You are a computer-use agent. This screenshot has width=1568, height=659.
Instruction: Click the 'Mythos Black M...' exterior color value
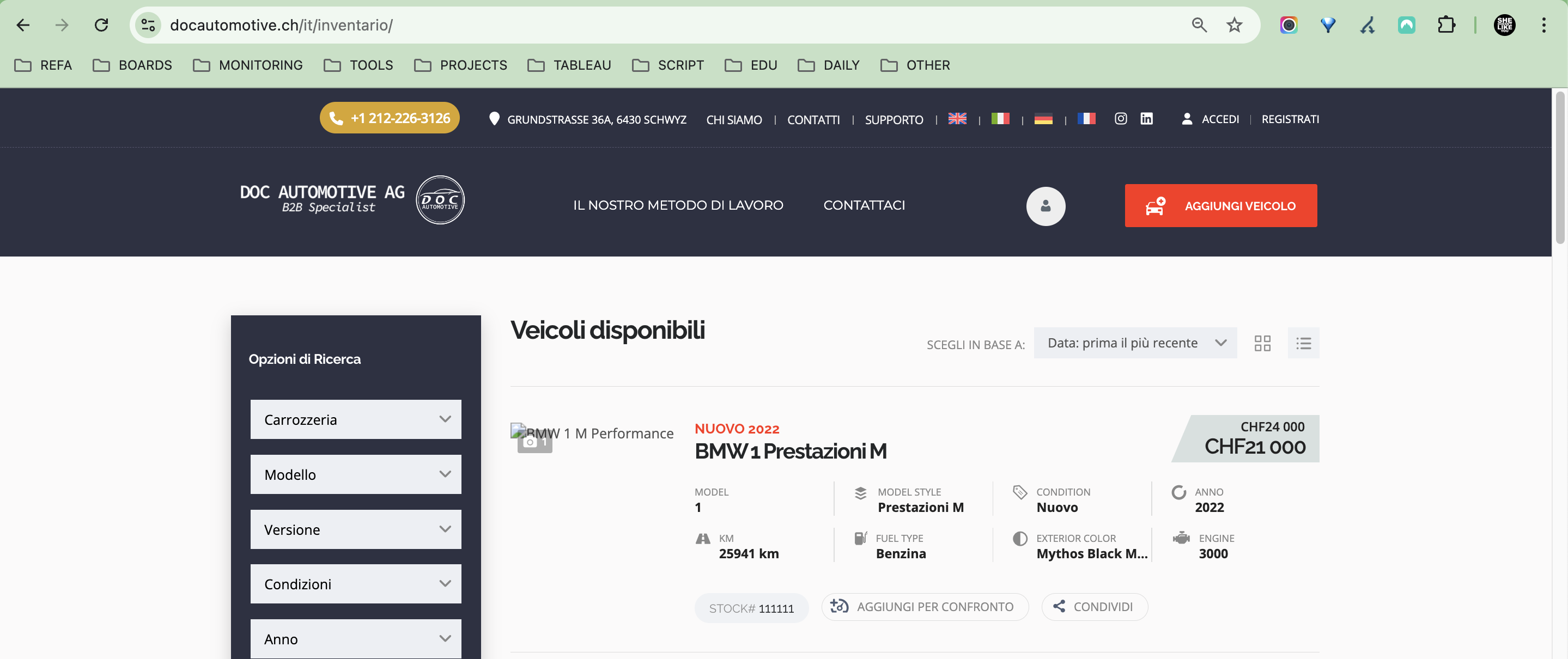1092,554
